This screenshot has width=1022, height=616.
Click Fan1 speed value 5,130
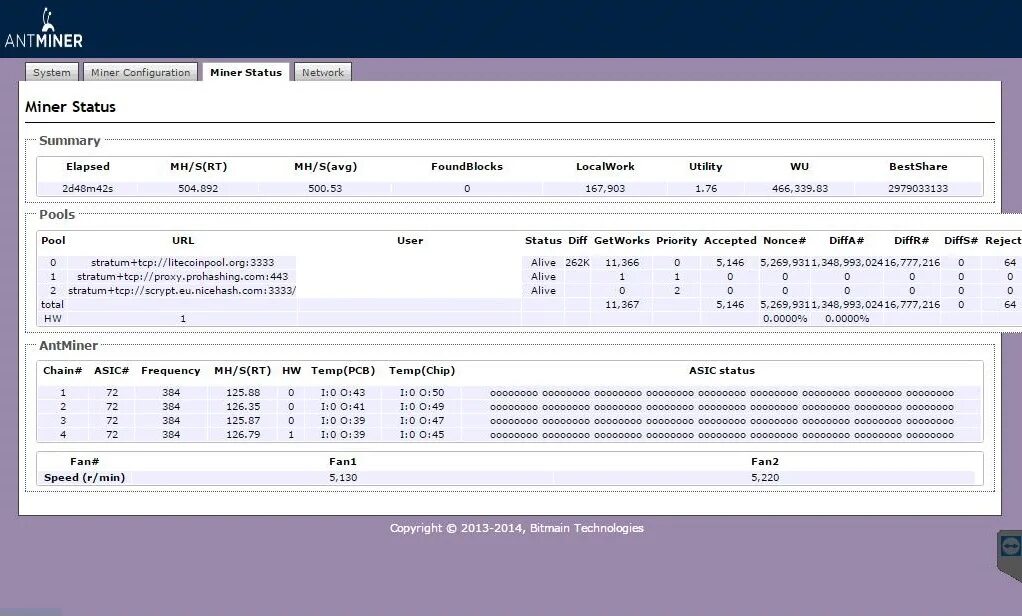tap(343, 478)
